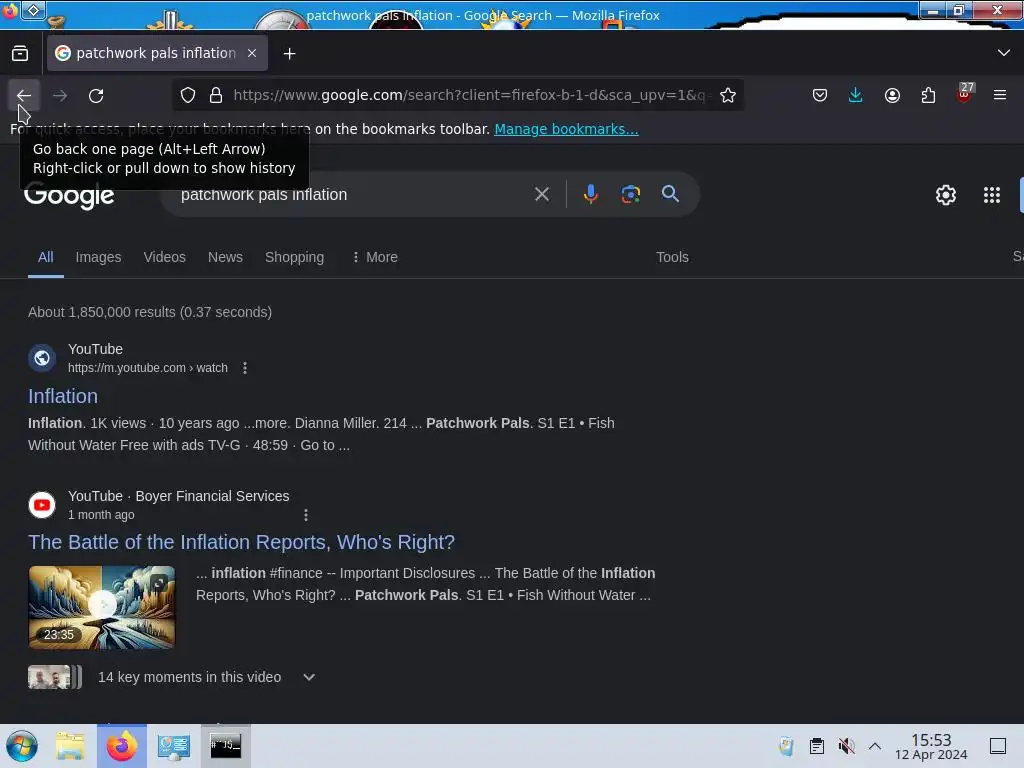This screenshot has width=1024, height=768.
Task: Open the clipboard tray icon
Action: (x=816, y=746)
